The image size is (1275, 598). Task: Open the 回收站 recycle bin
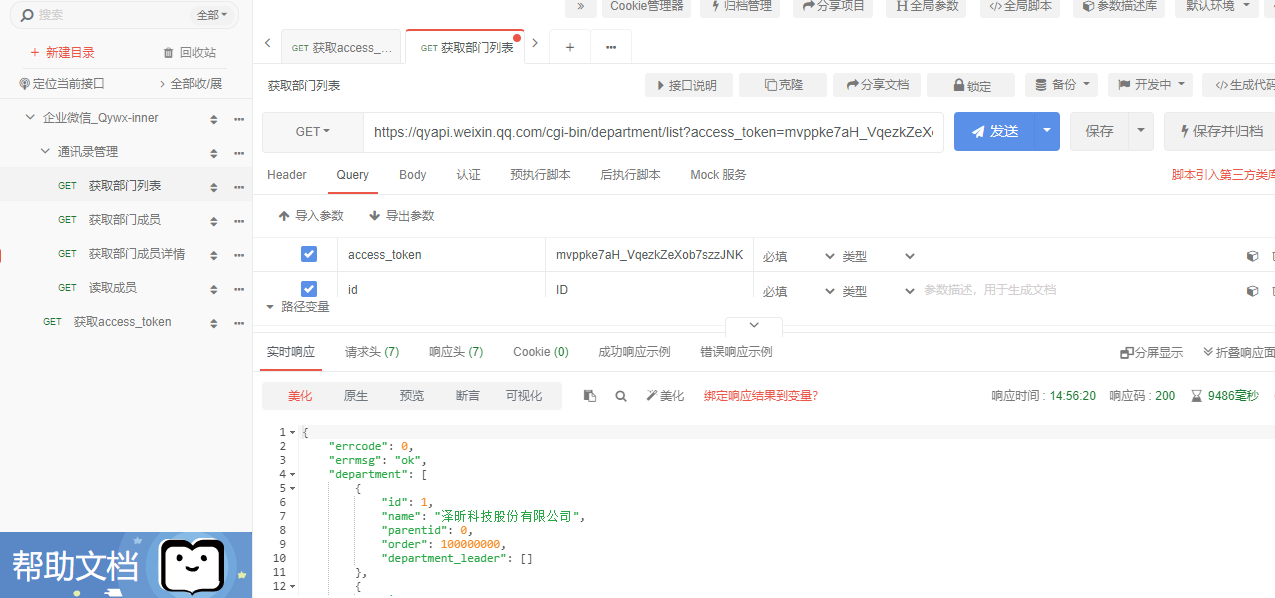tap(189, 52)
